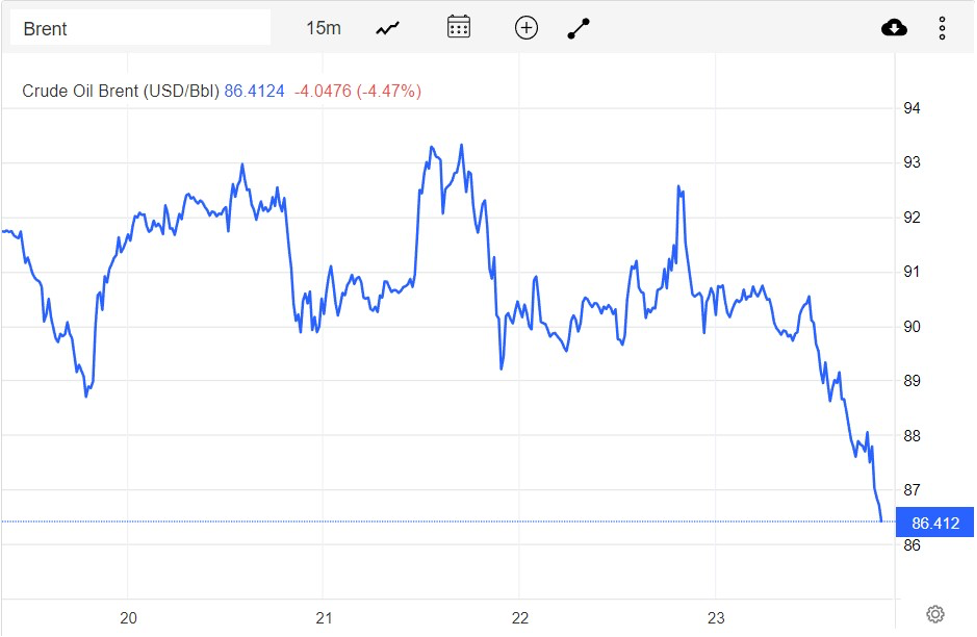Click the Brent symbol search field
This screenshot has width=977, height=637.
140,28
